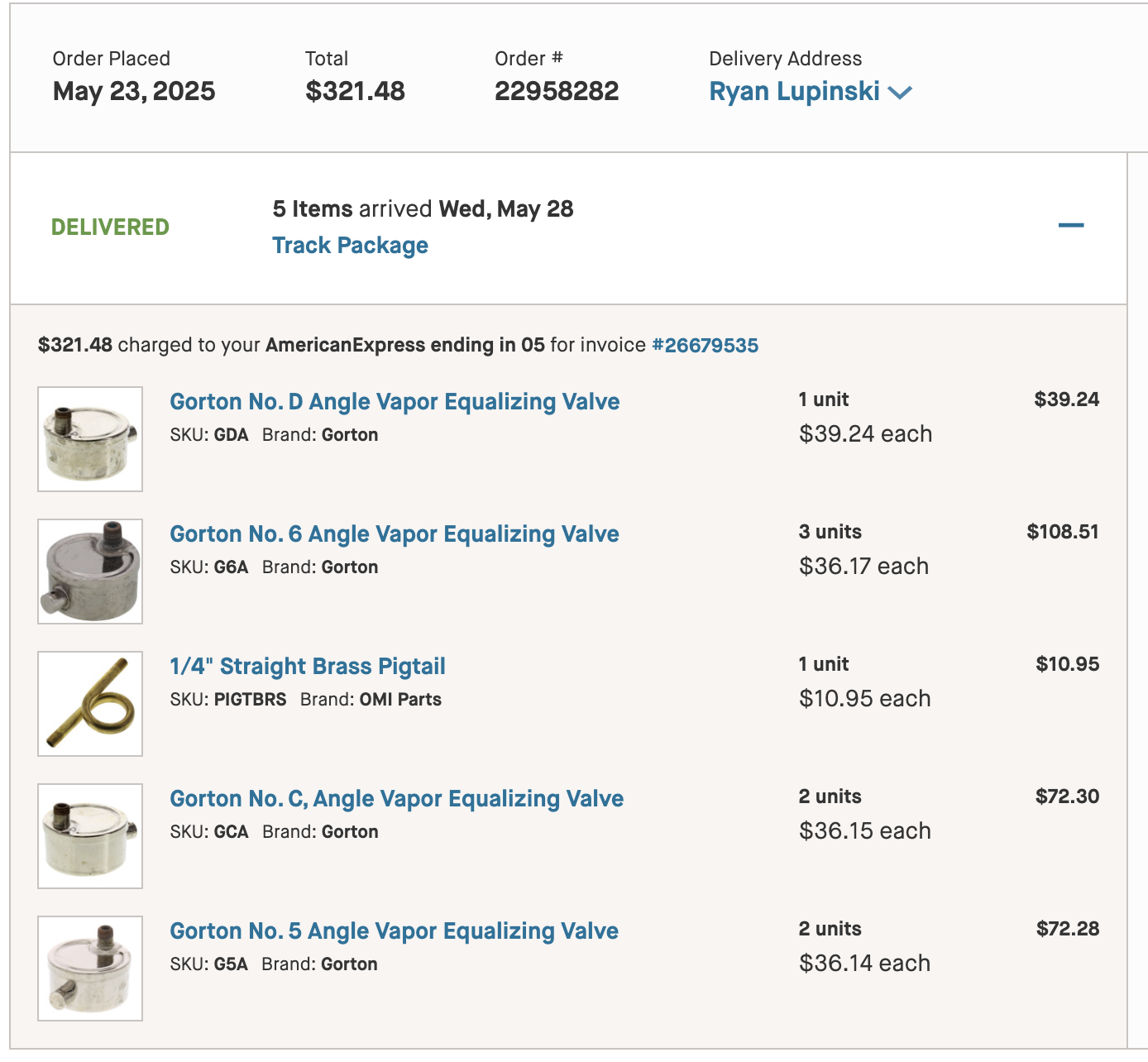1148x1062 pixels.
Task: Click the $108.51 line total
Action: [x=1062, y=532]
